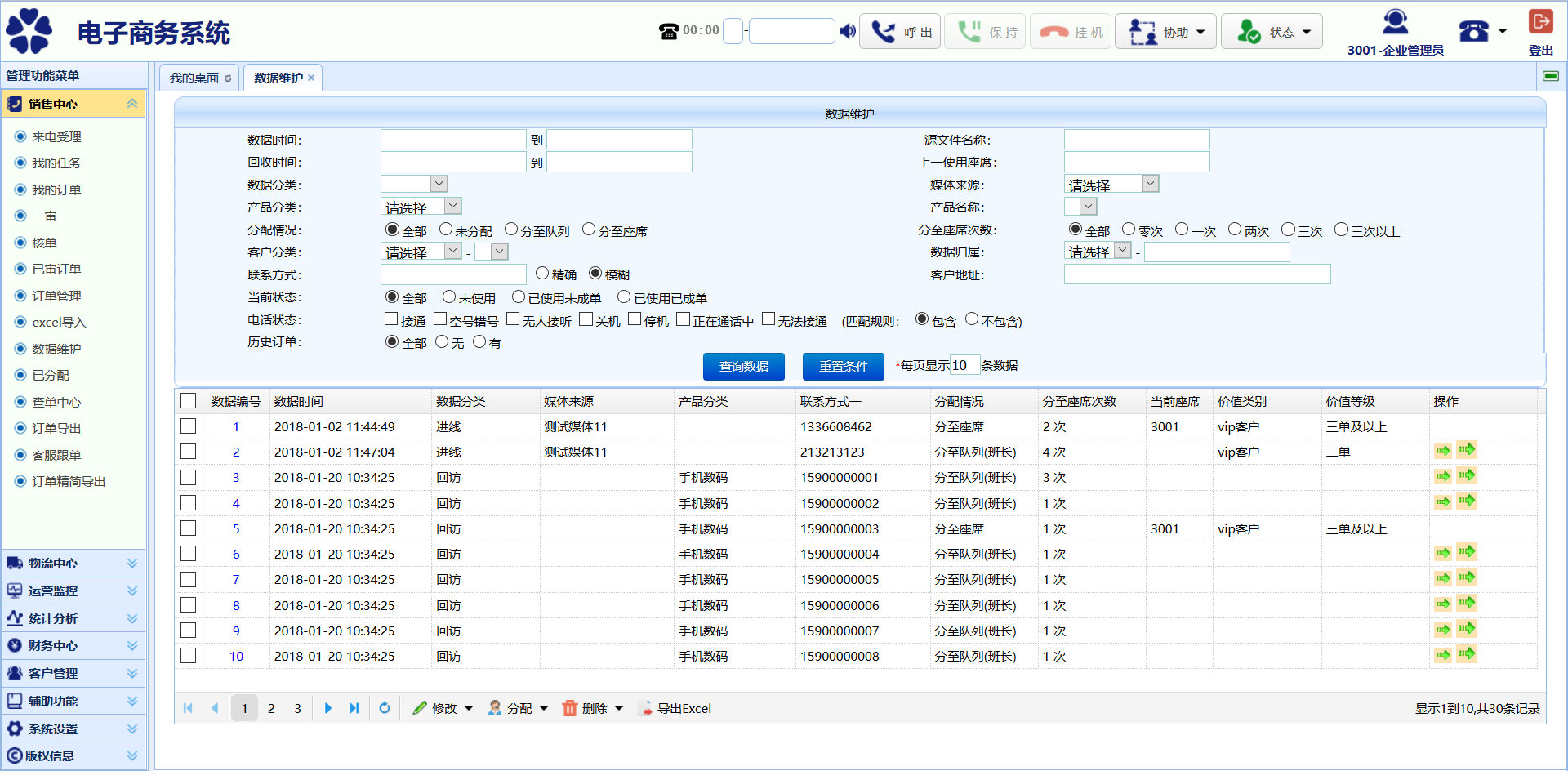Click the phone timer icon showing 00:00
This screenshot has width=1568, height=771.
[669, 32]
